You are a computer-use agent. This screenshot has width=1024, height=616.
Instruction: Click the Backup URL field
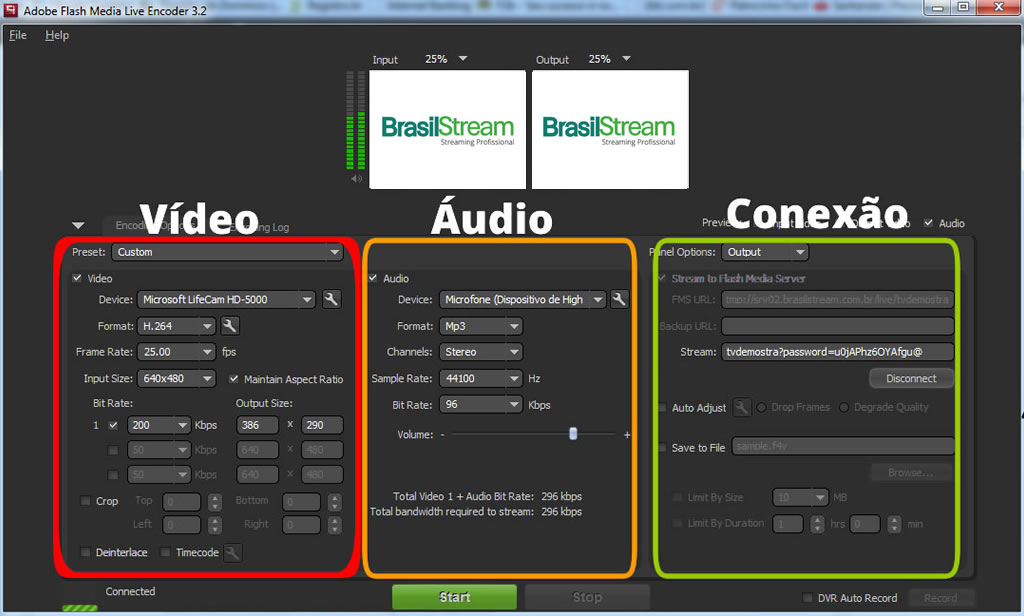pos(837,325)
